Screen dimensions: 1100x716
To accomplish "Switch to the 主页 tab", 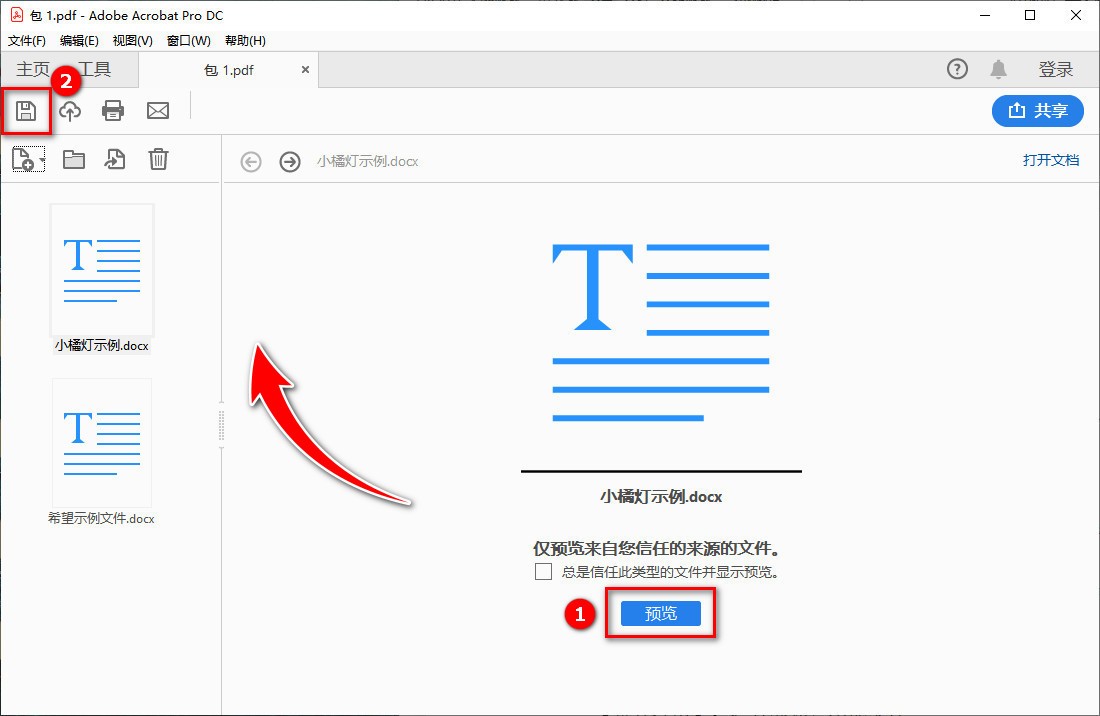I will 31,69.
